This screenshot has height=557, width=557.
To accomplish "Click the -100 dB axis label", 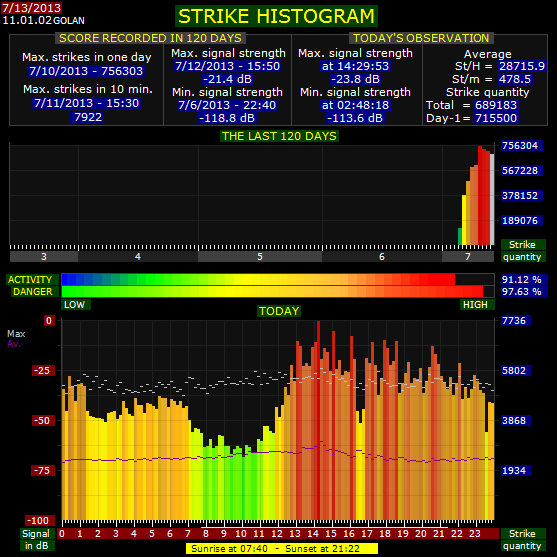I will 40,521.
